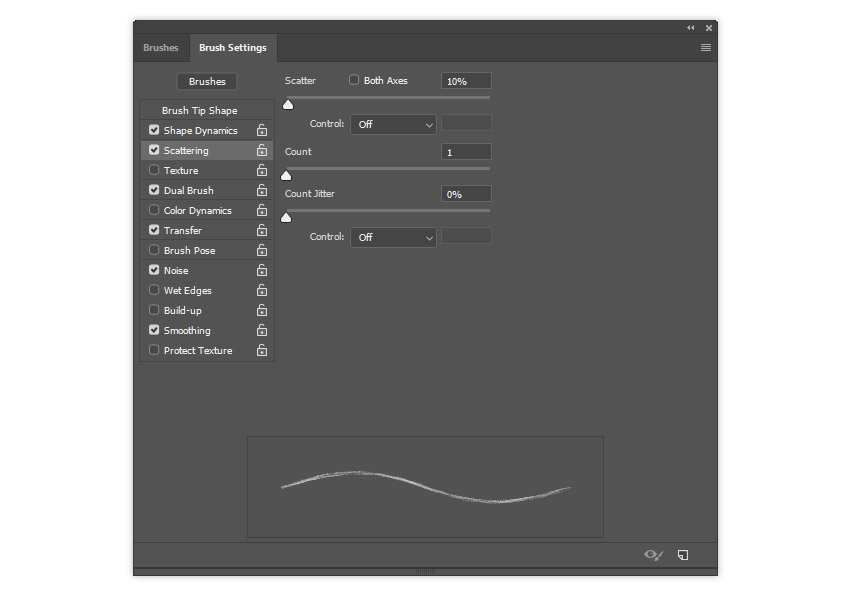Toggle lock icon for Noise
The image size is (850, 596).
point(262,270)
